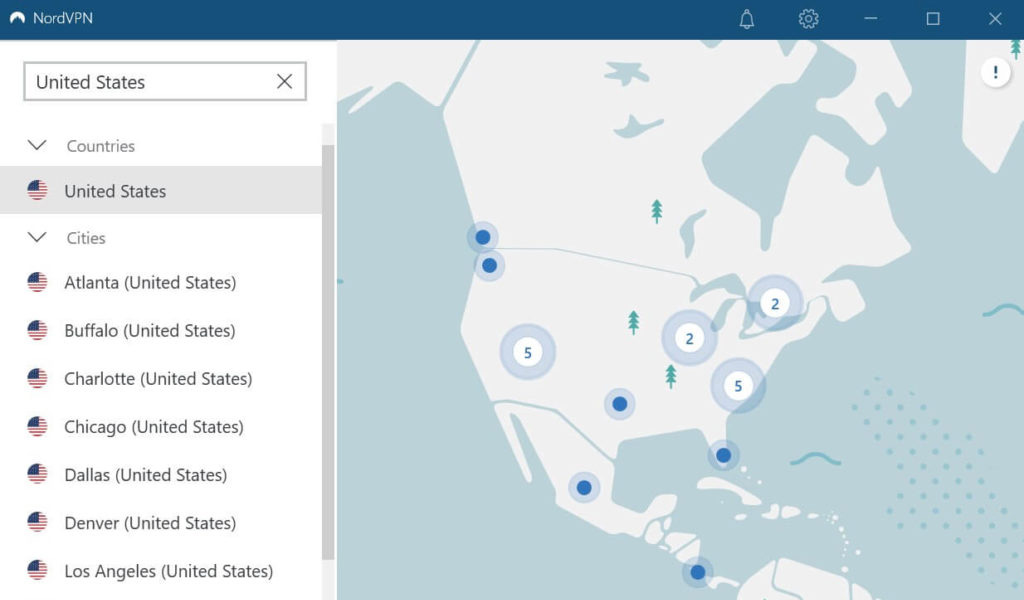Clear the search field with X
This screenshot has width=1024, height=600.
pos(284,82)
